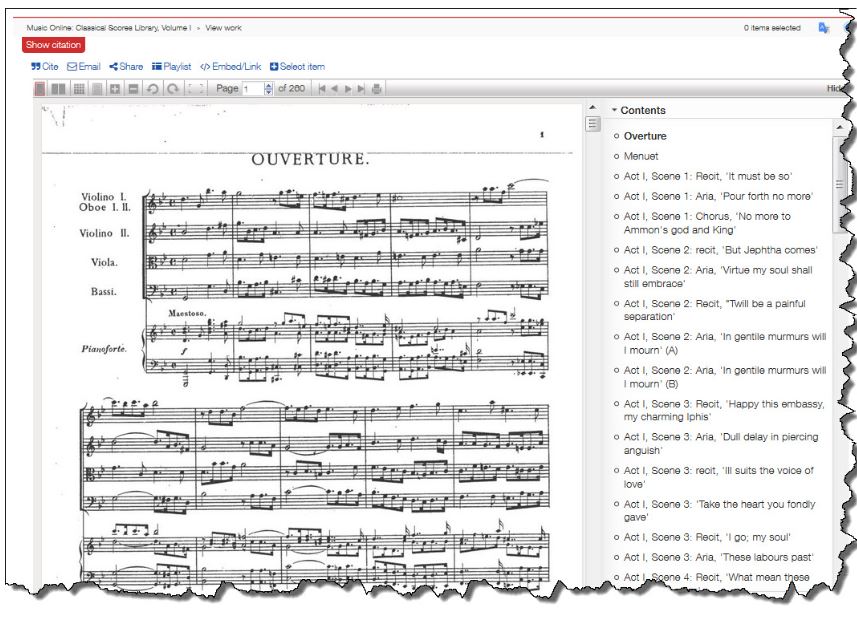Image resolution: width=857 pixels, height=622 pixels.
Task: Switch to two-page spread view
Action: coord(58,92)
